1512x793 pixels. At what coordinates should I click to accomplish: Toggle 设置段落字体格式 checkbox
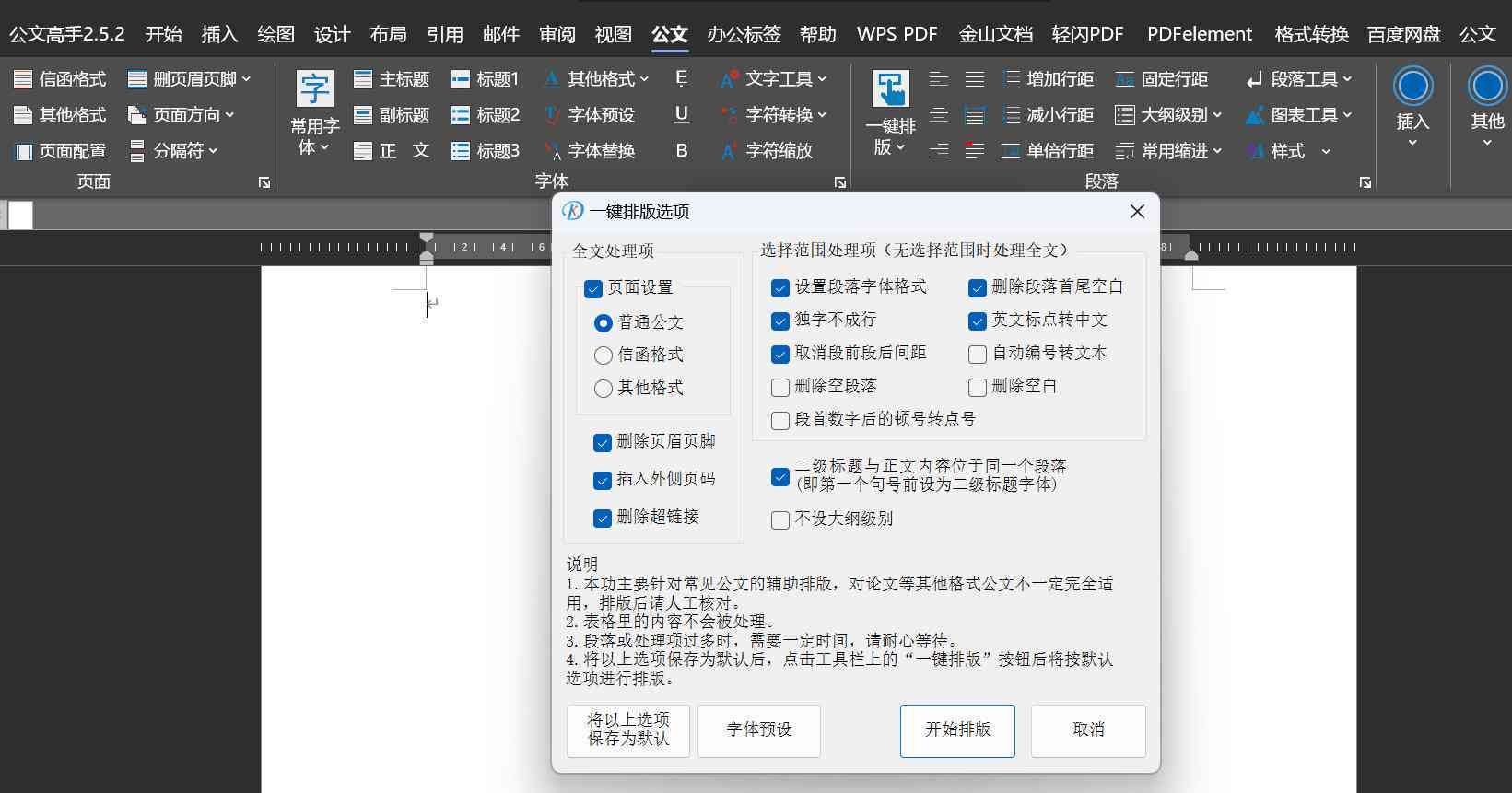[780, 288]
